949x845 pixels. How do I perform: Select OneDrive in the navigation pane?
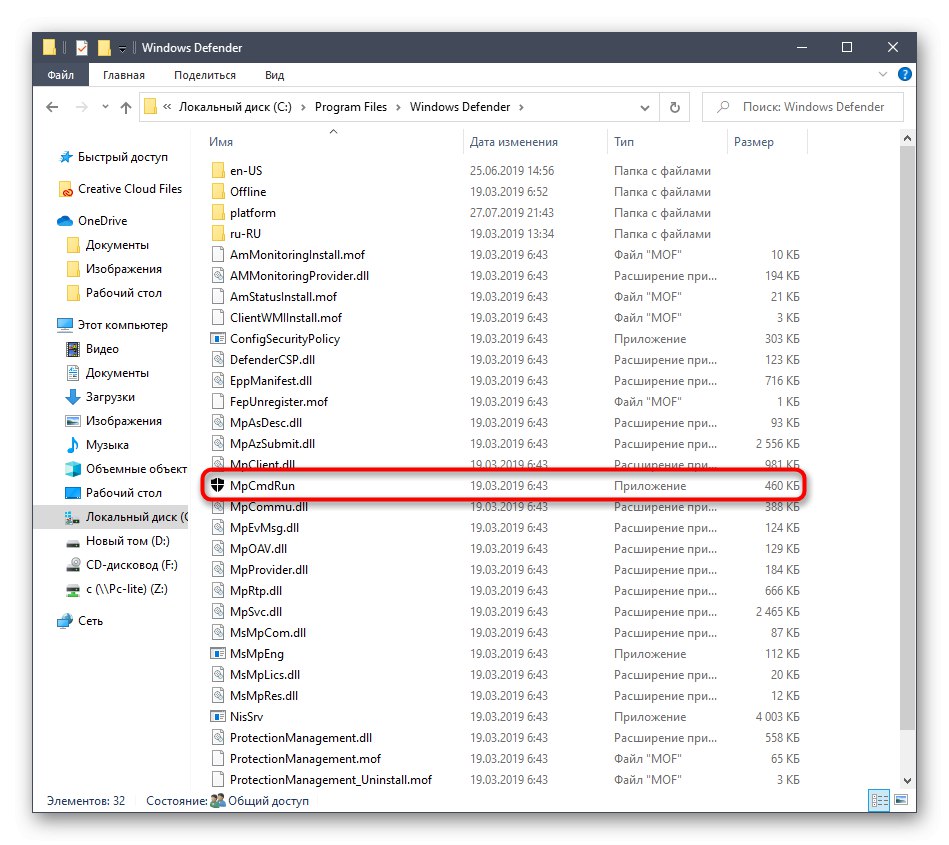click(x=92, y=221)
